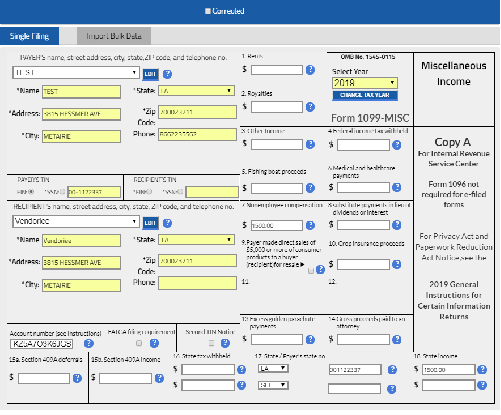Open the Select Year dropdown showing 2018
This screenshot has width=501, height=415.
pyautogui.click(x=365, y=83)
